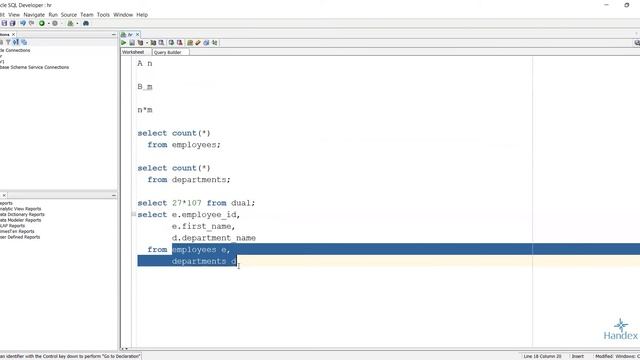
Task: Click the Unshared SQL Worksheet icon
Action: coord(190,42)
